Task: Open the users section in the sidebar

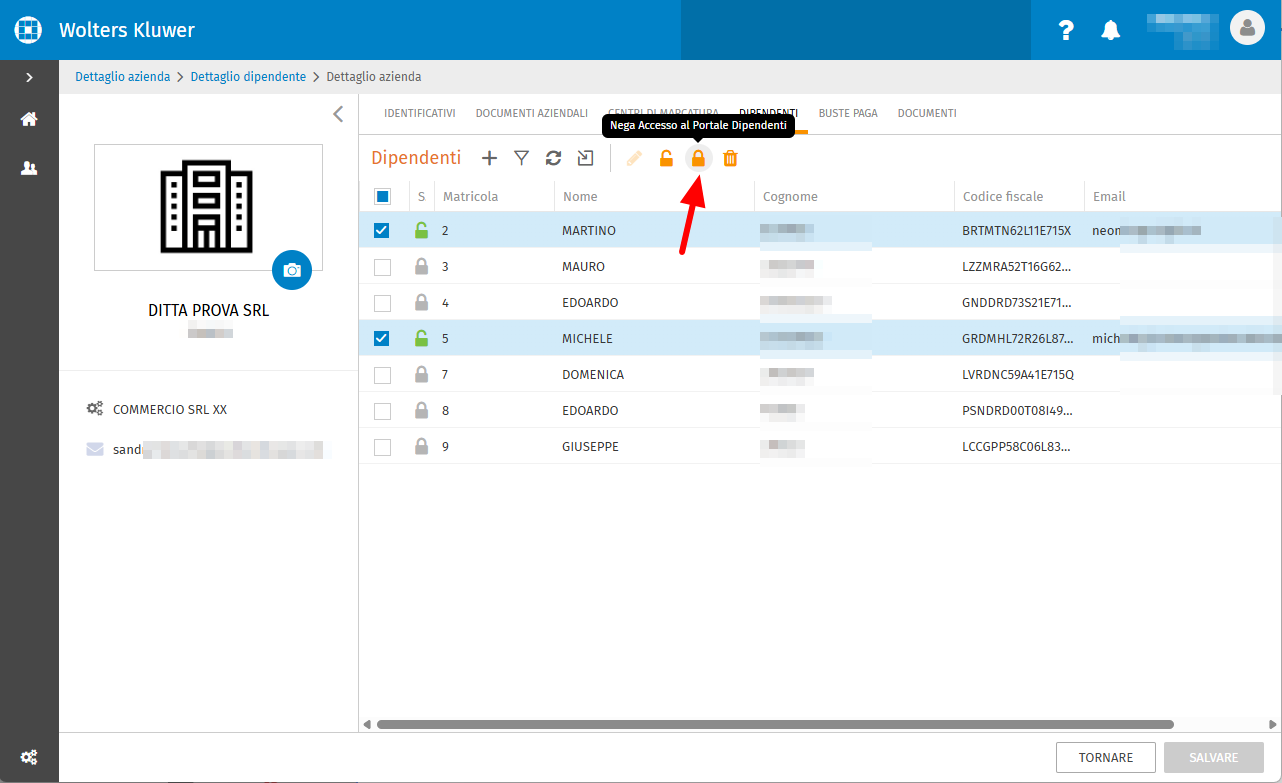Action: 29,168
